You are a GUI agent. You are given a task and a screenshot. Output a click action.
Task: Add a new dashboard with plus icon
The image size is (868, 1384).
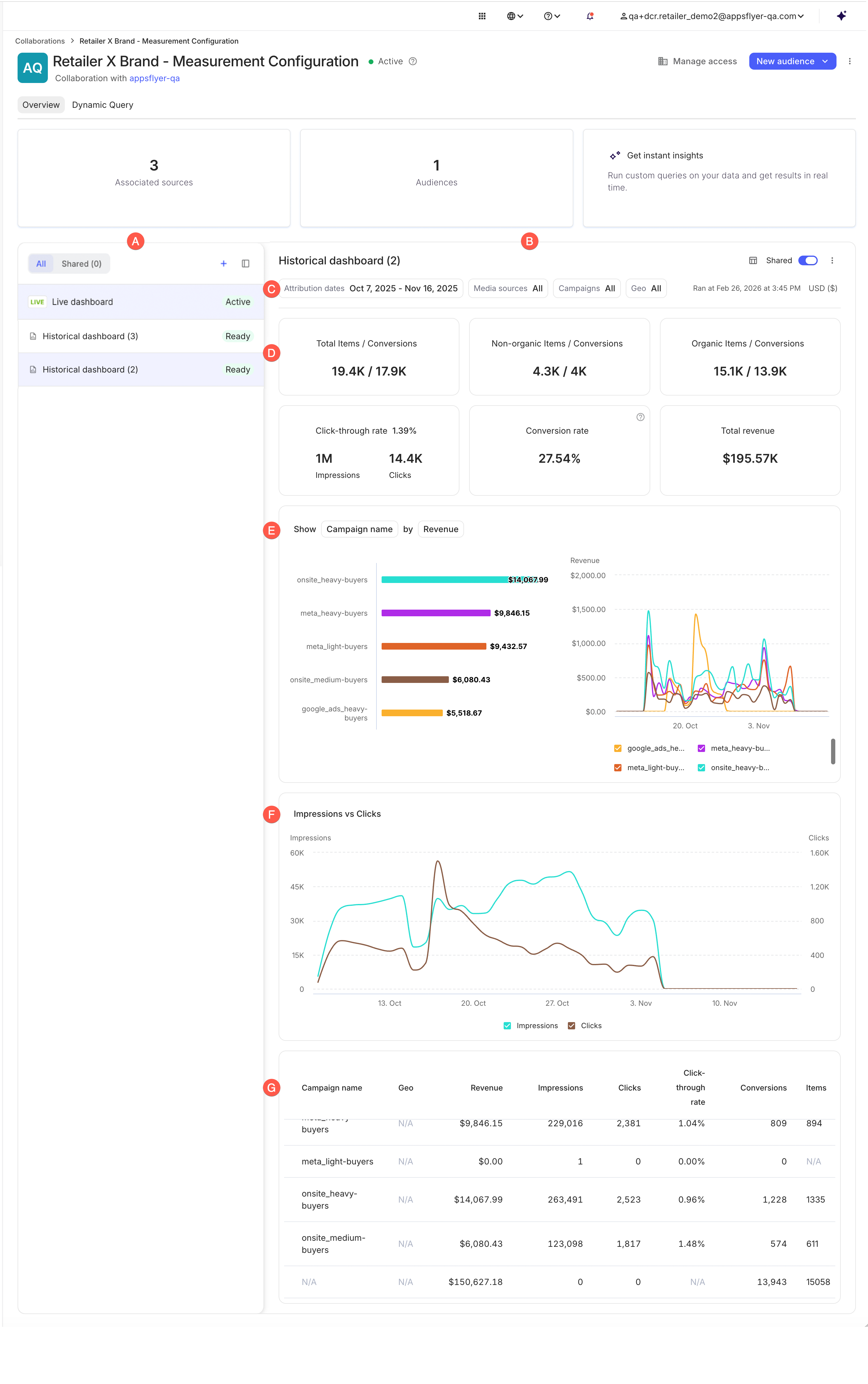pyautogui.click(x=223, y=263)
